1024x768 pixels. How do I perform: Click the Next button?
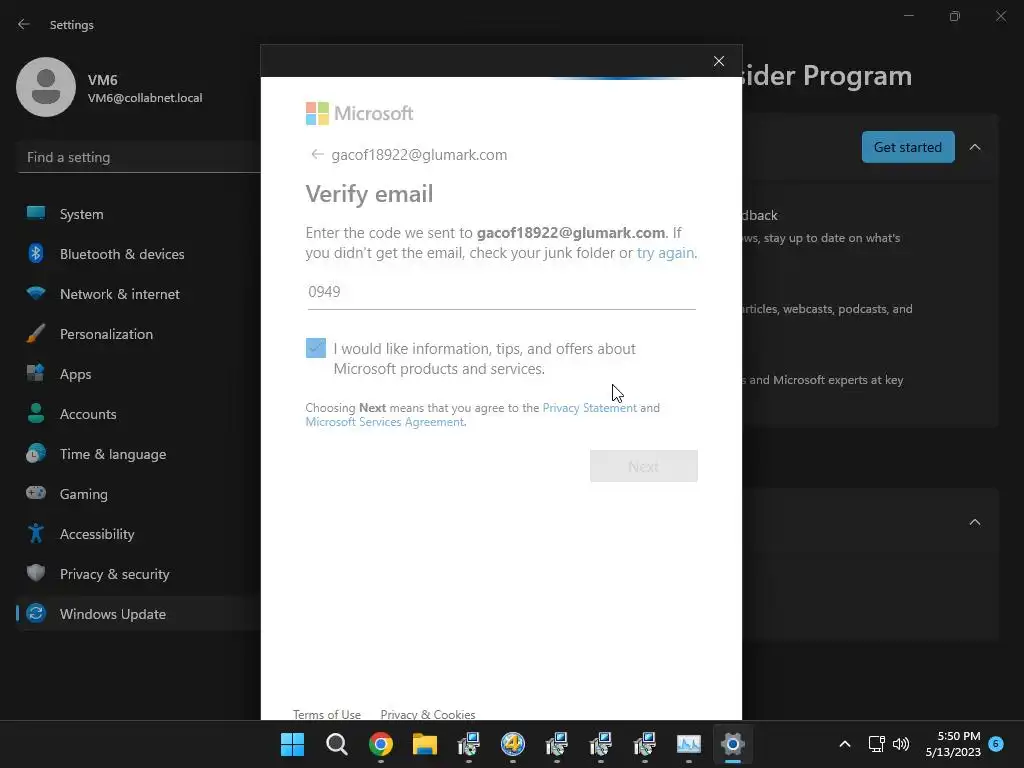643,466
